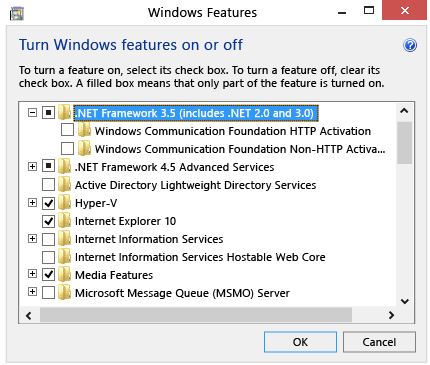Select the Internet Information Services label
Image resolution: width=430 pixels, height=365 pixels.
(x=149, y=239)
